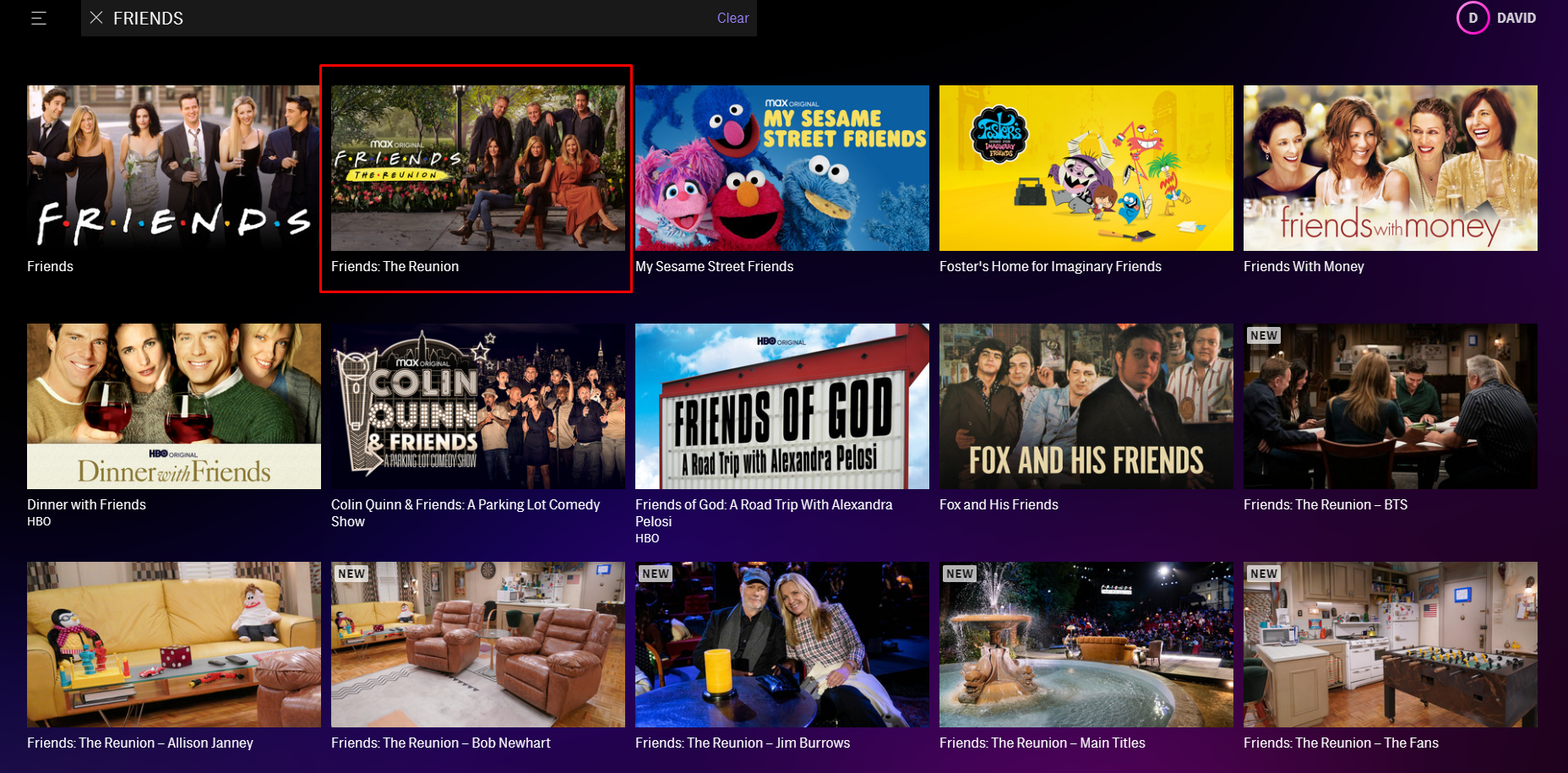
Task: Open Foster's Home for Imaginary Friends thumbnail
Action: tap(1086, 168)
